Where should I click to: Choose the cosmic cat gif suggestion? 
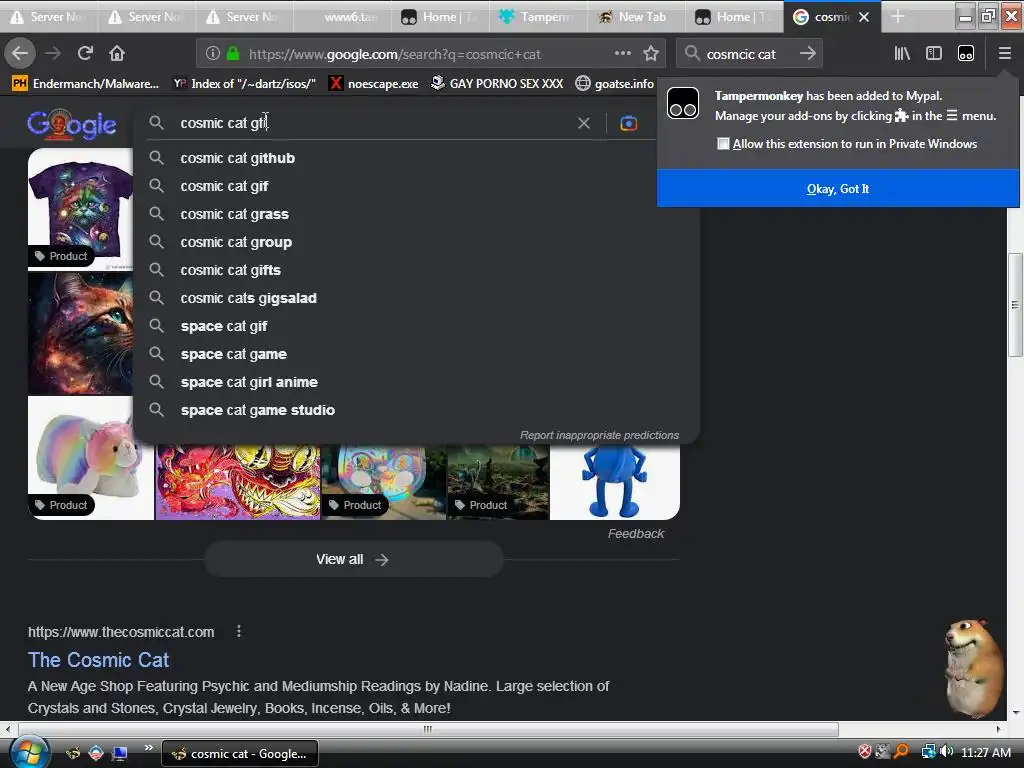[x=416, y=186]
